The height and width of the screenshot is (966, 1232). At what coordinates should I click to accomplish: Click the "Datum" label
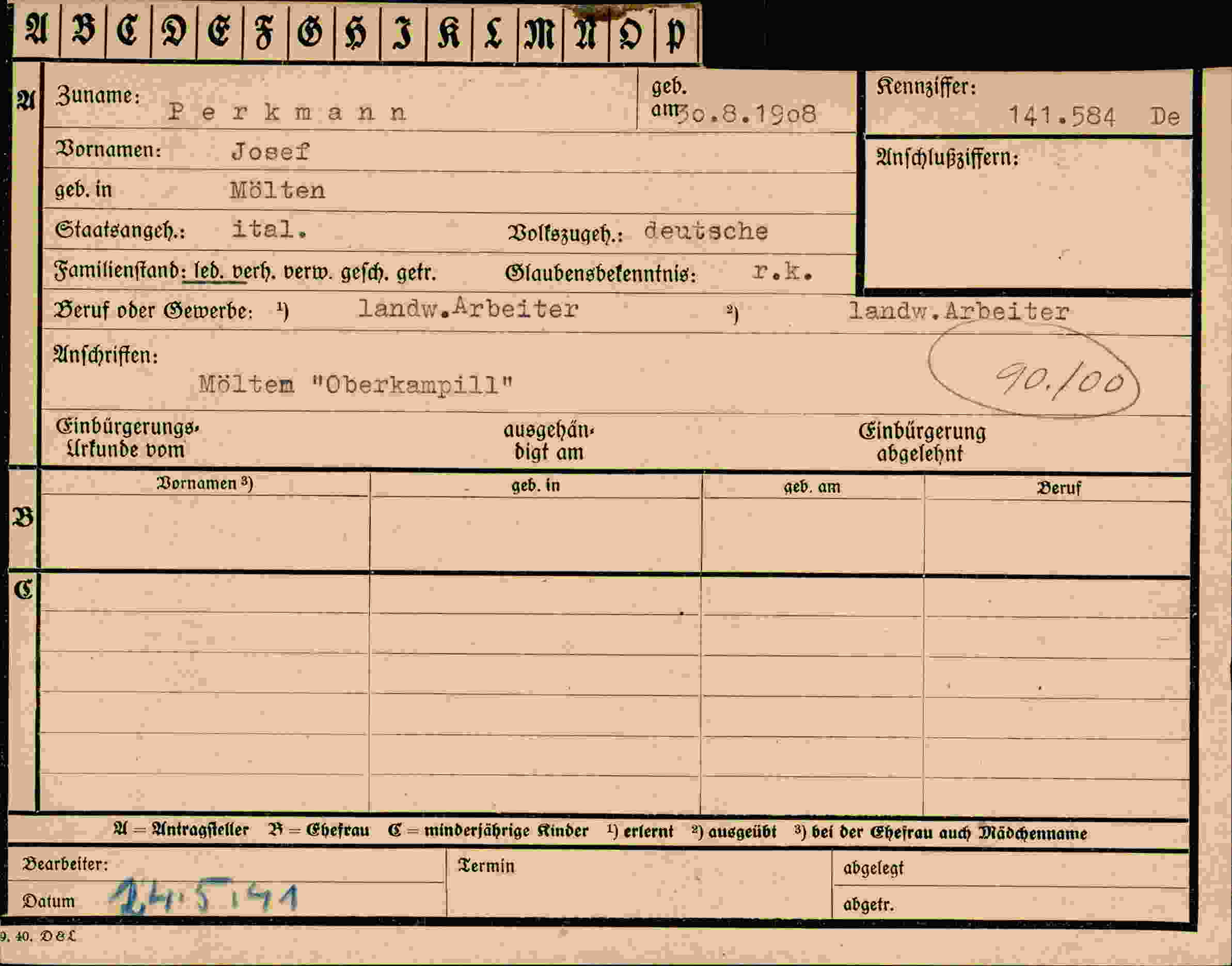(x=49, y=901)
